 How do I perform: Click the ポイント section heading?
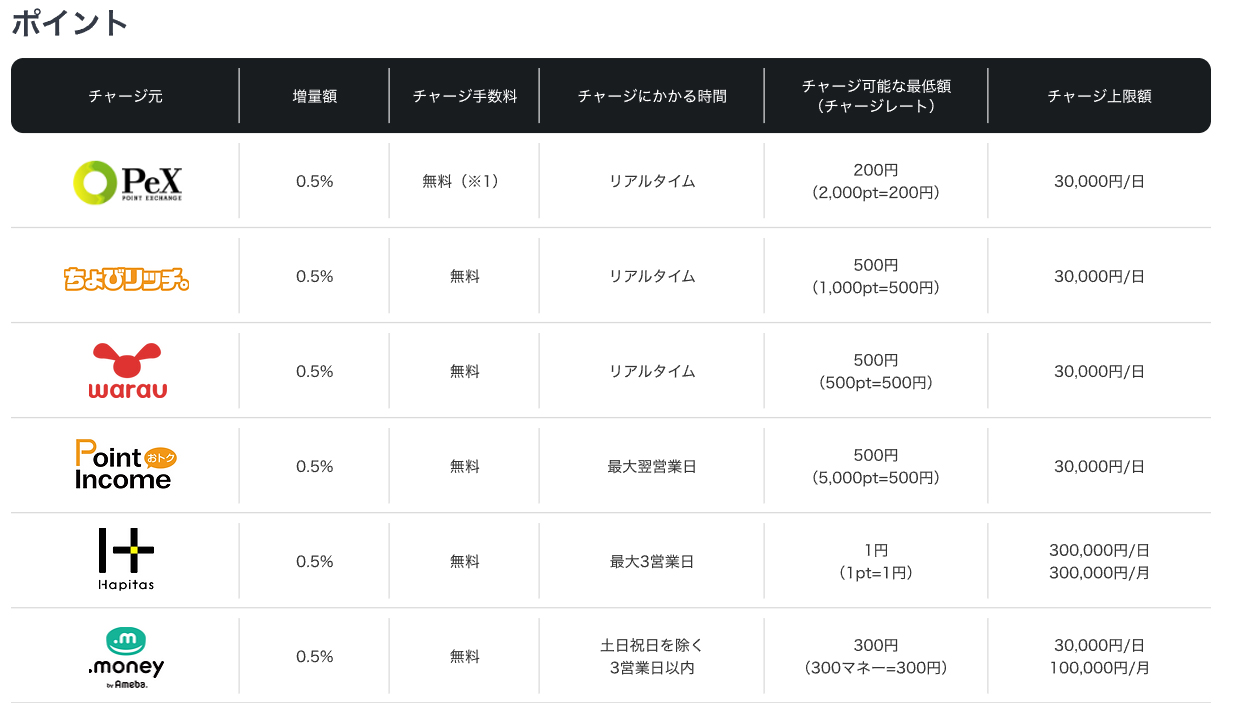click(70, 23)
